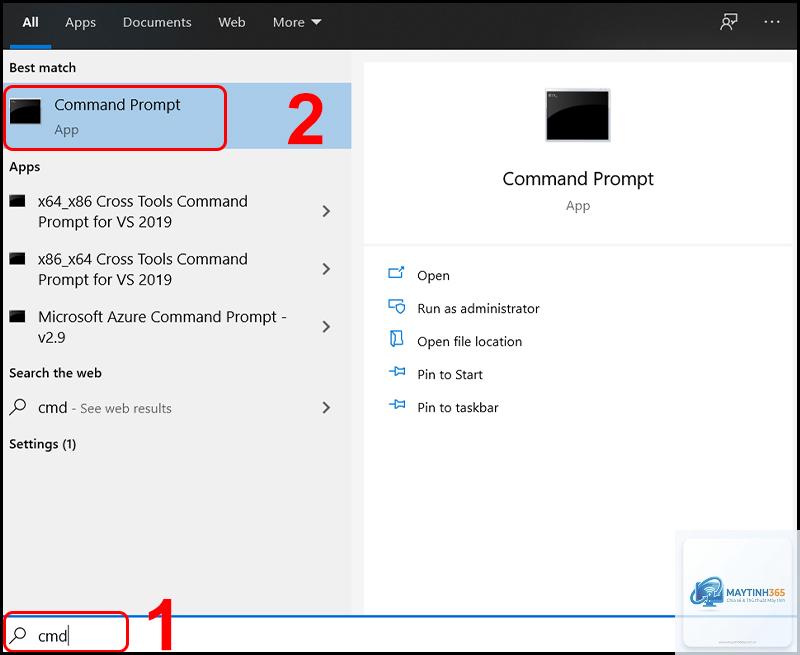This screenshot has width=800, height=655.
Task: Expand the cmd web results arrow
Action: (x=327, y=408)
